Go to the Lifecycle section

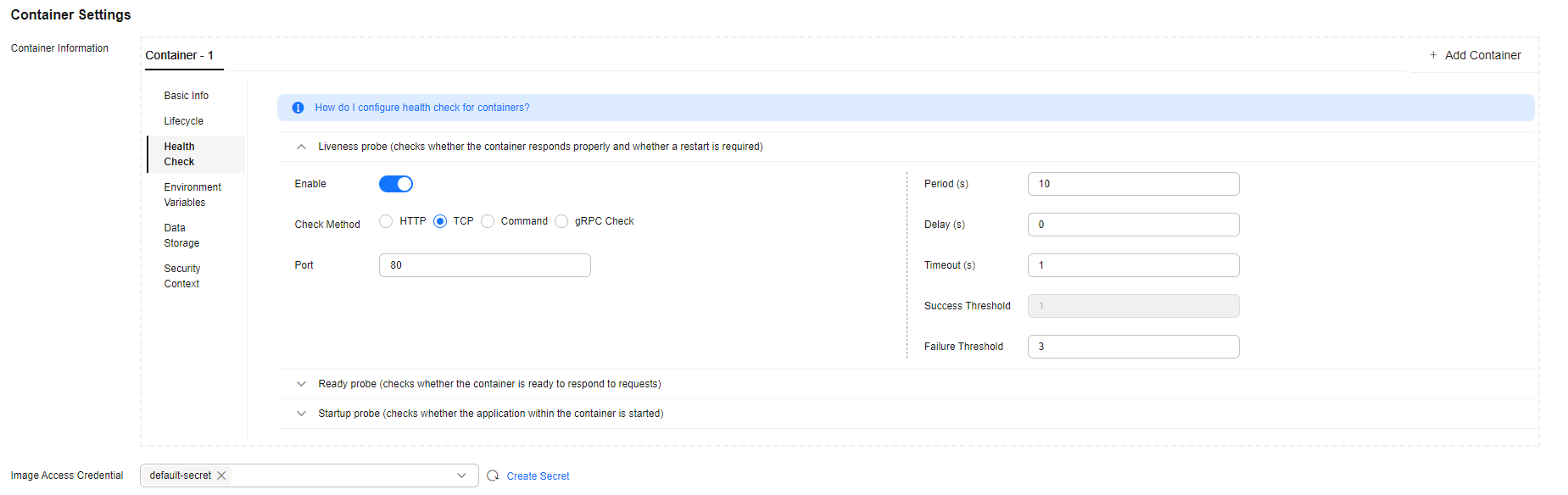(184, 121)
